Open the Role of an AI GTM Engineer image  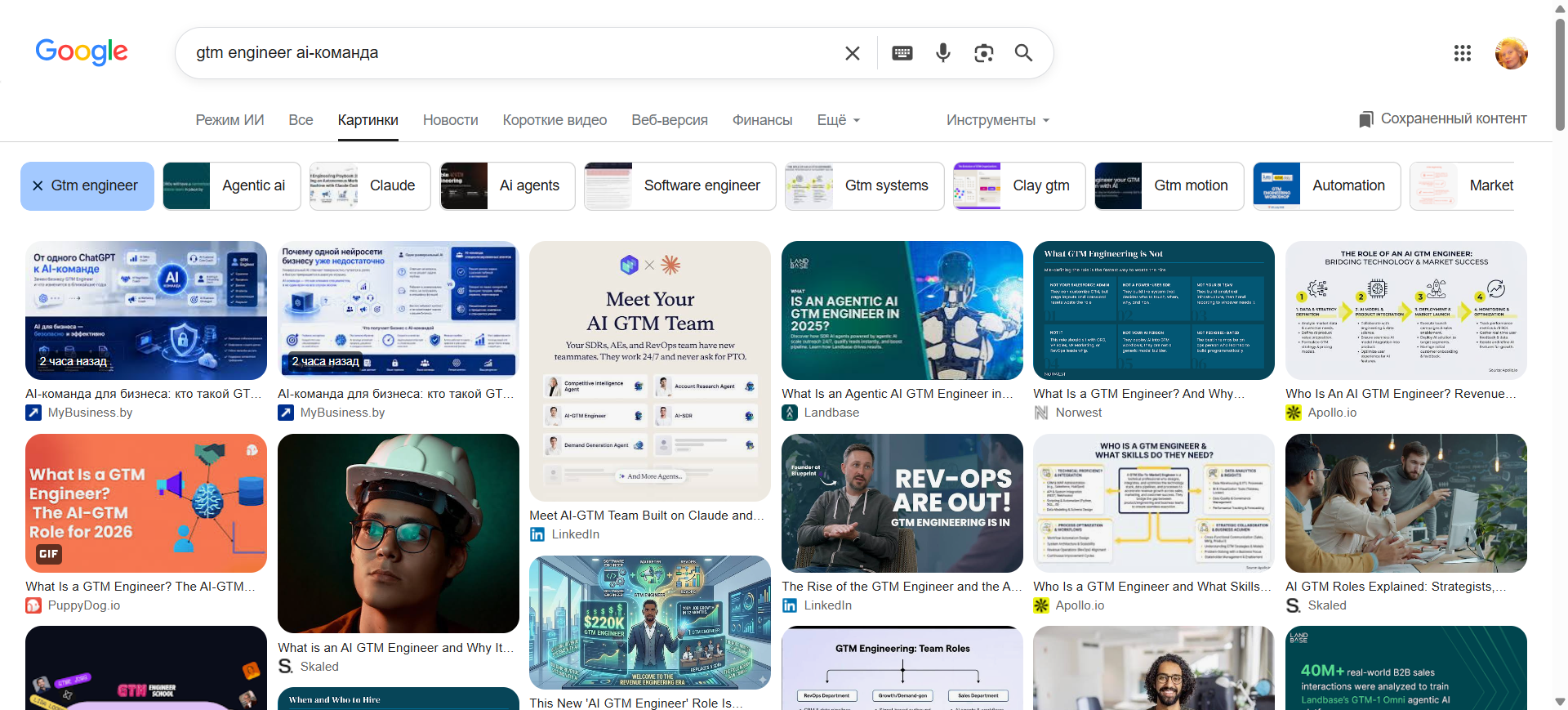(x=1406, y=310)
